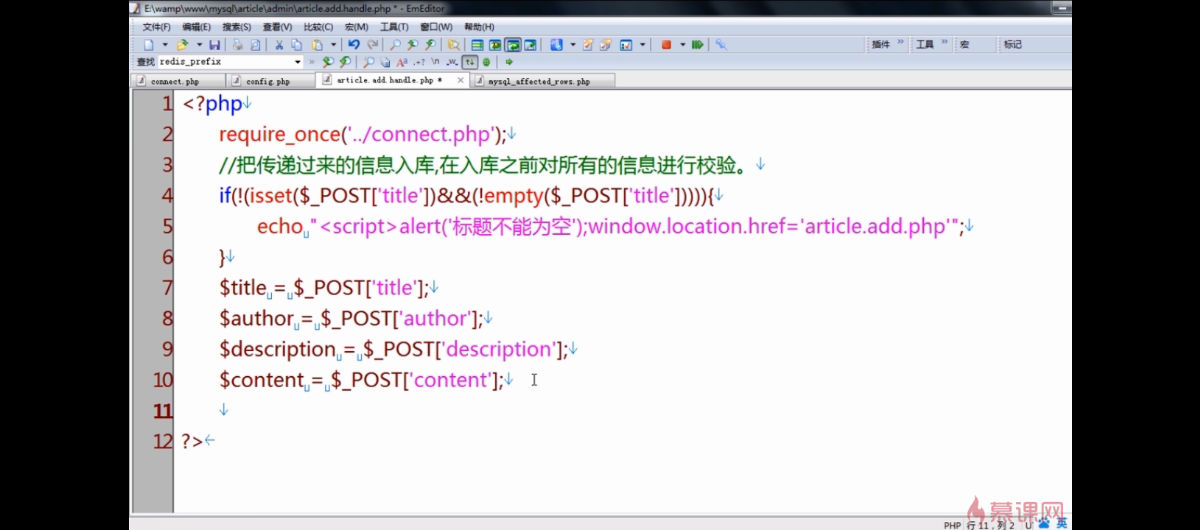Click the Find in Files icon

point(453,45)
